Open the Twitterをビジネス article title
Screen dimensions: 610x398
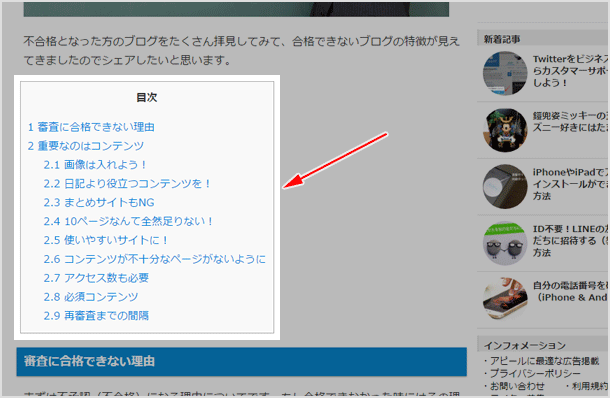570,71
